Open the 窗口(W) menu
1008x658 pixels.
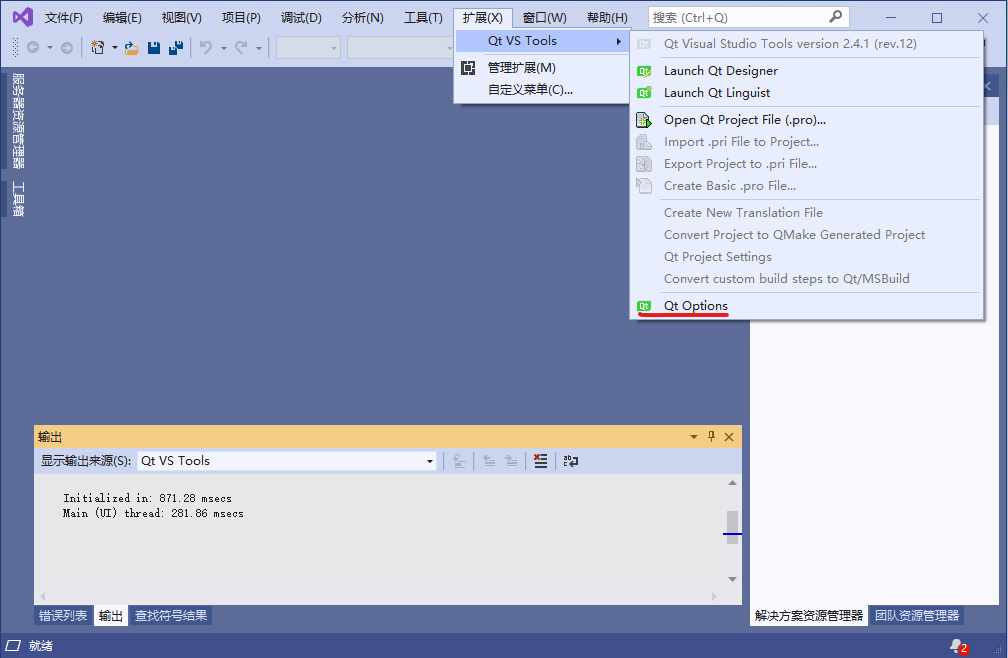pyautogui.click(x=544, y=17)
